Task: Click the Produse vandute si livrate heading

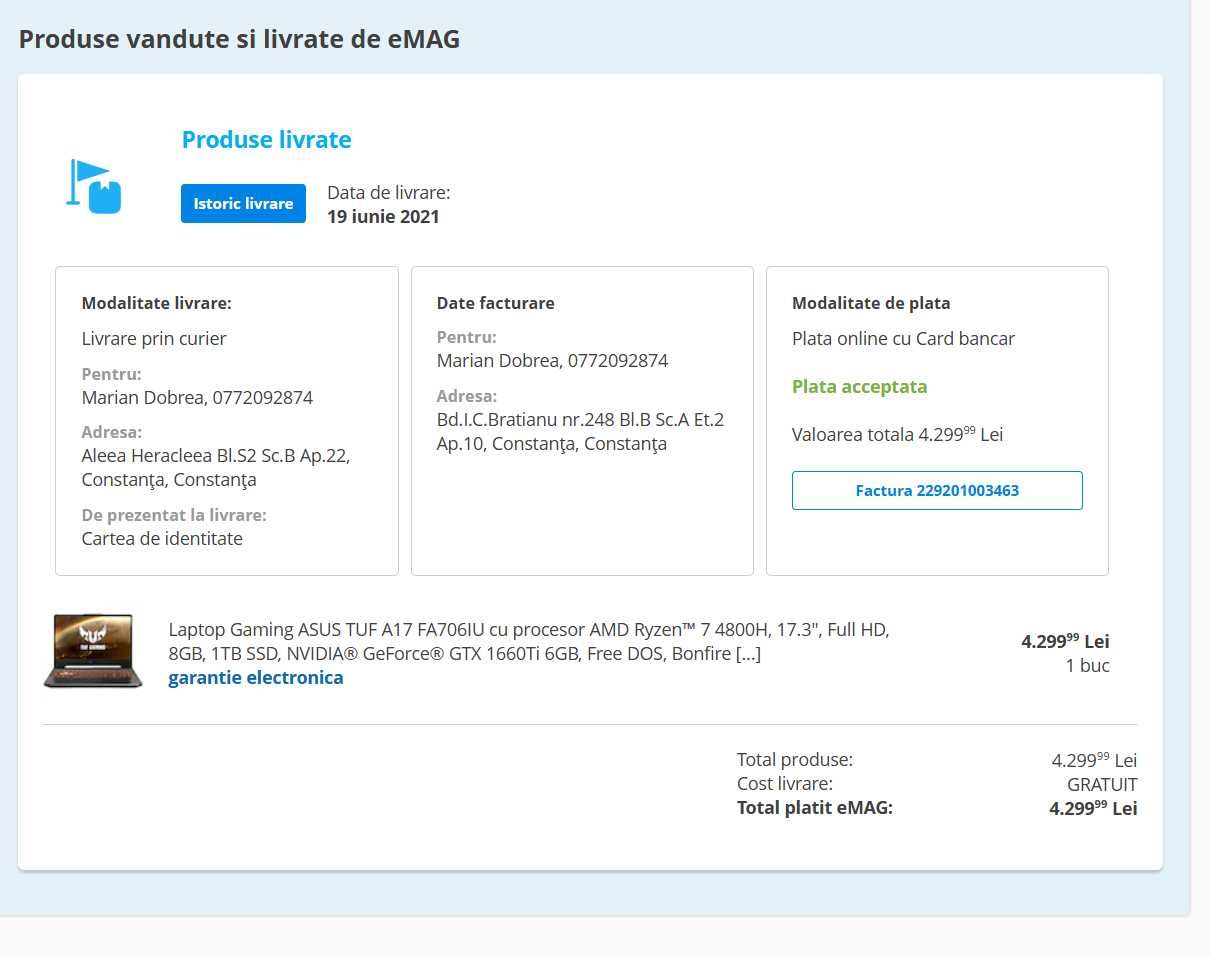Action: click(x=240, y=39)
